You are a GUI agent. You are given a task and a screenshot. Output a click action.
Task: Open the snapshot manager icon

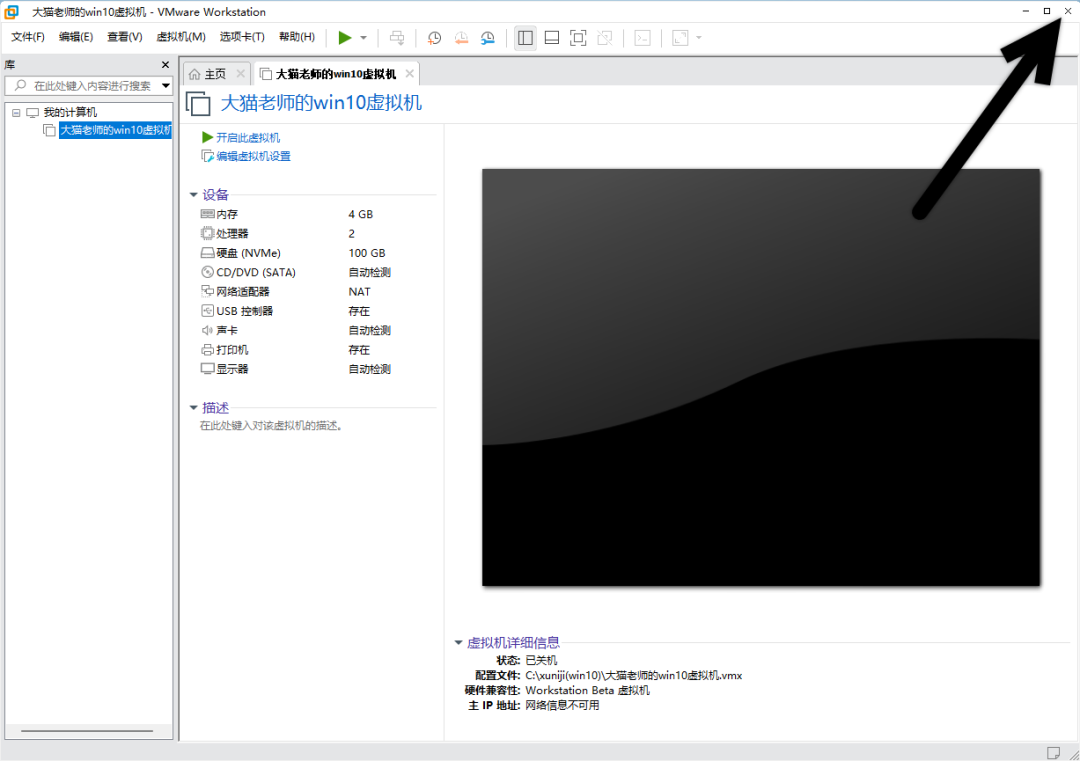pyautogui.click(x=487, y=38)
